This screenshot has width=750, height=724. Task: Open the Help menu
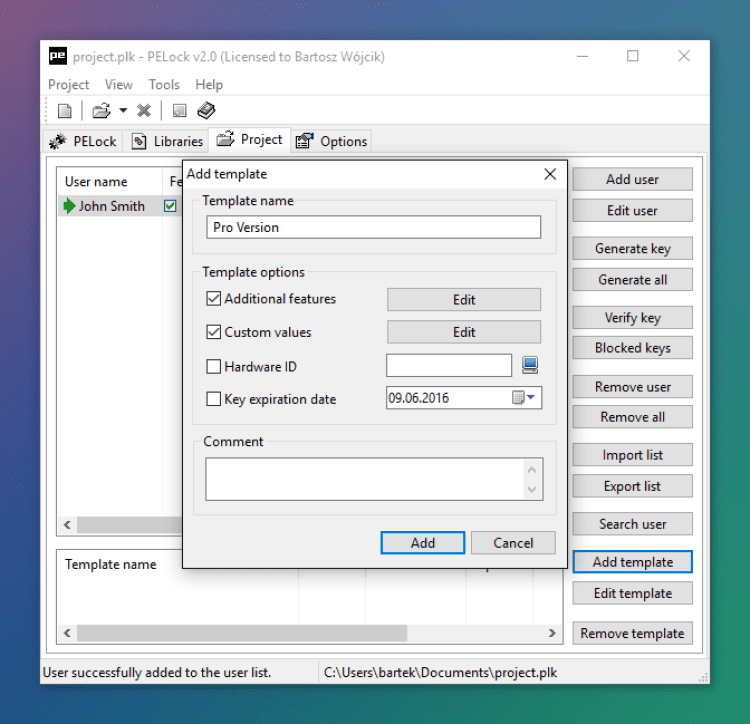click(209, 85)
